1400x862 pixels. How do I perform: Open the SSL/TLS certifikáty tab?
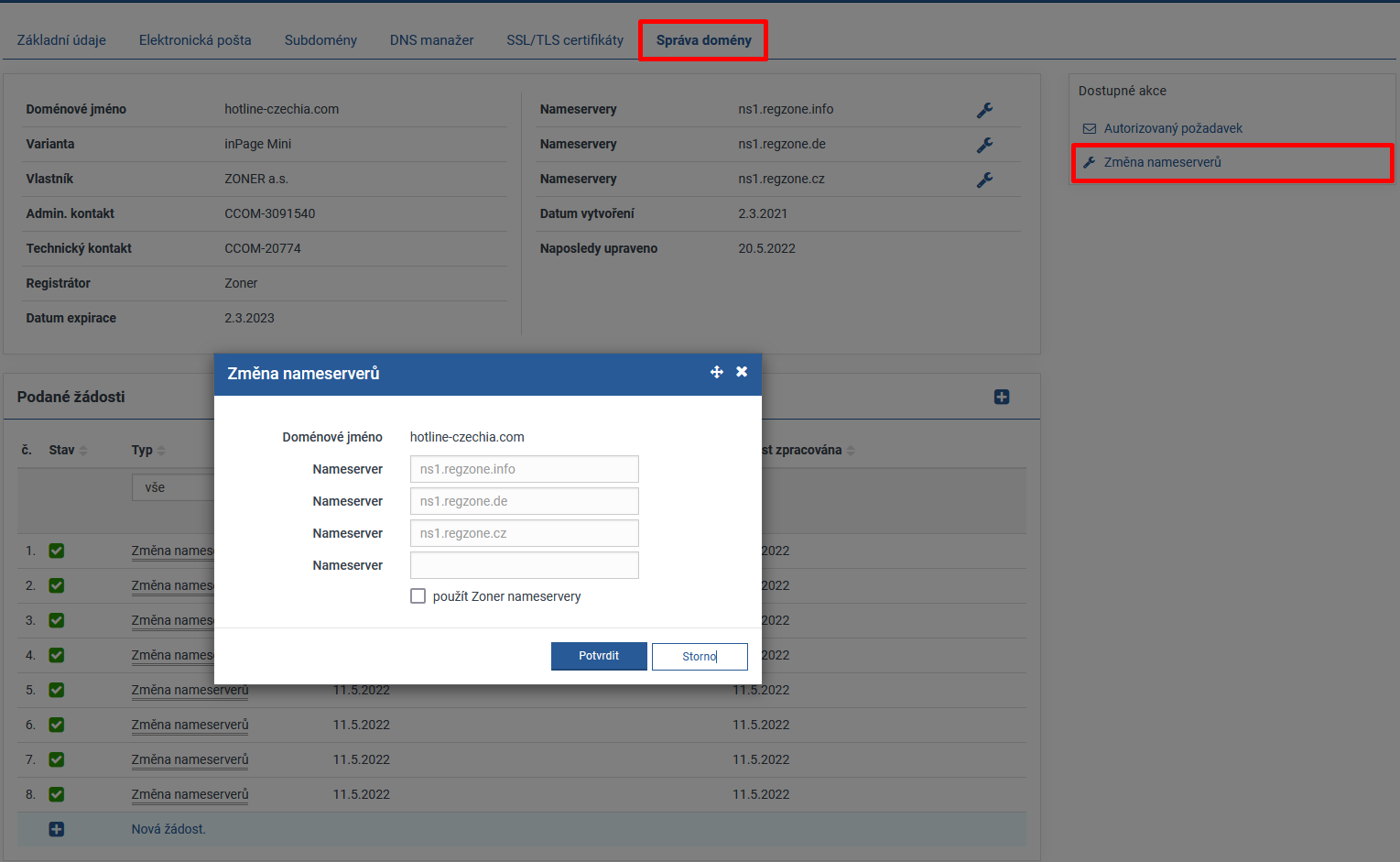[565, 40]
